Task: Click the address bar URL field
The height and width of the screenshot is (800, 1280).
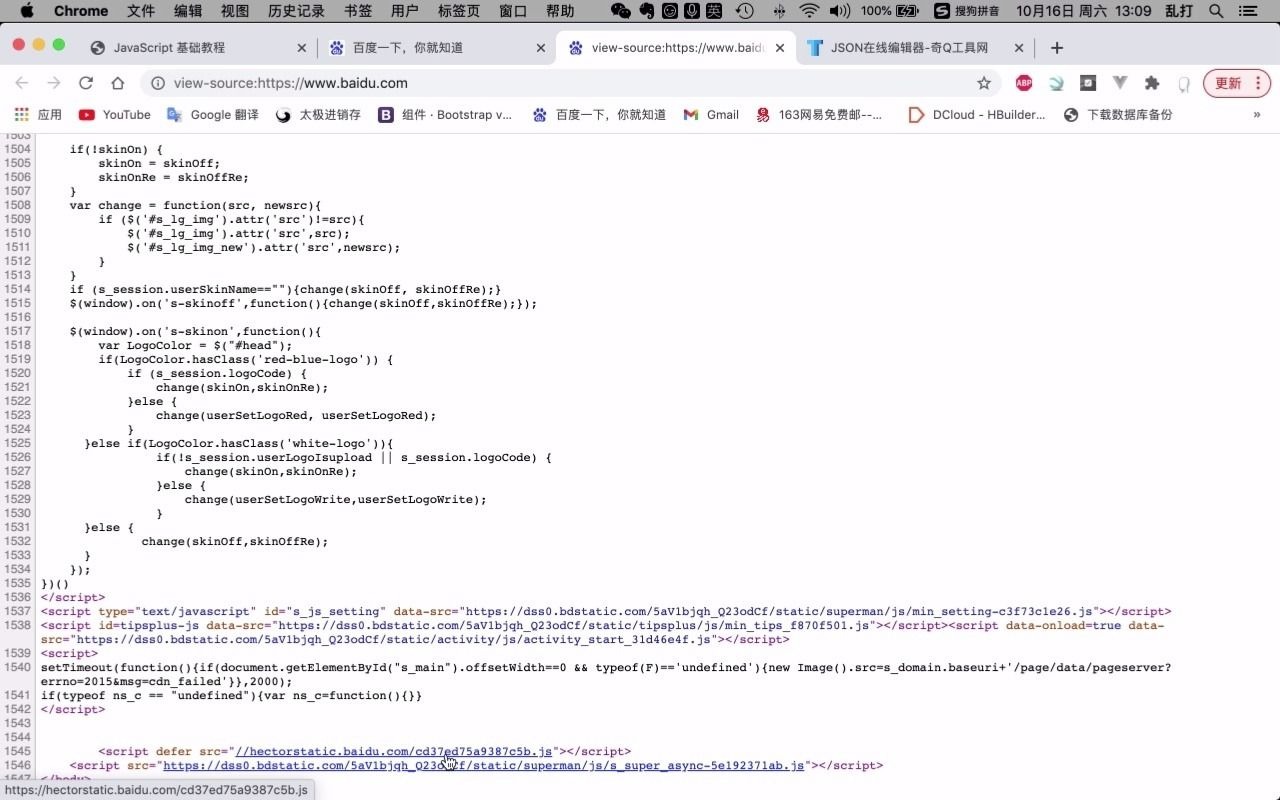Action: point(570,83)
